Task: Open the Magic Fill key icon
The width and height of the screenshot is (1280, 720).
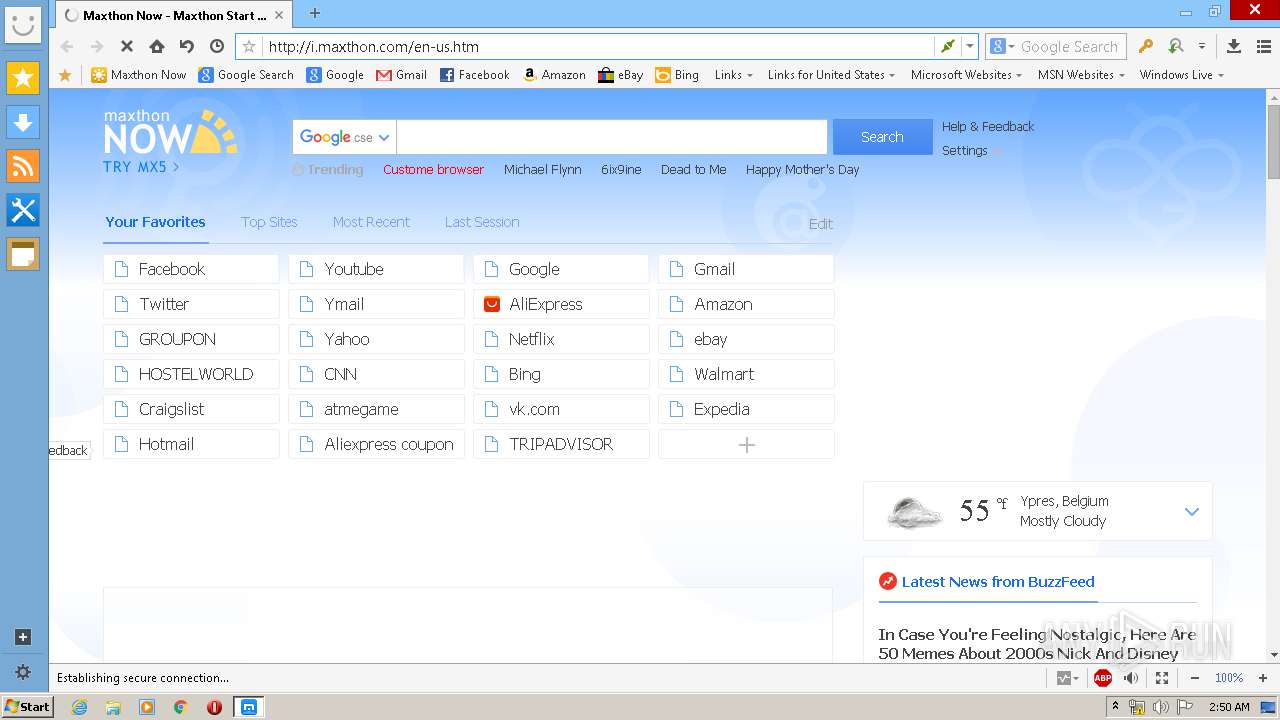Action: (1146, 46)
